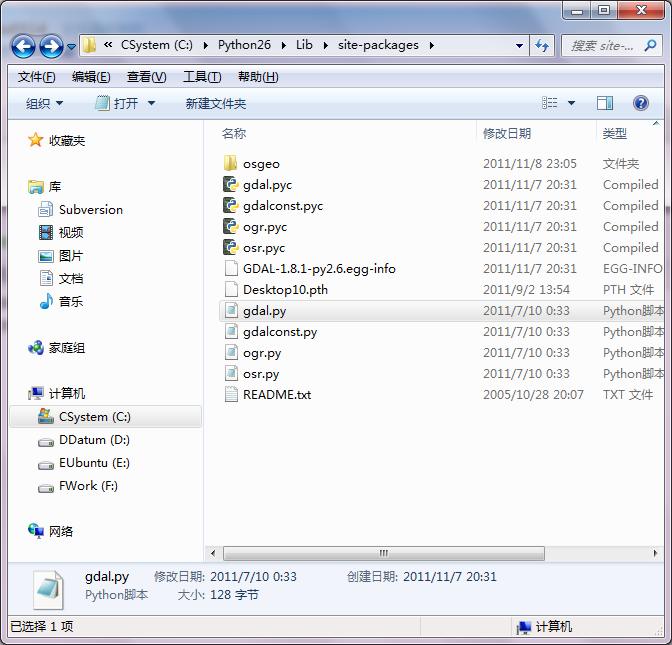Open the Subversion library
This screenshot has width=672, height=645.
click(91, 210)
